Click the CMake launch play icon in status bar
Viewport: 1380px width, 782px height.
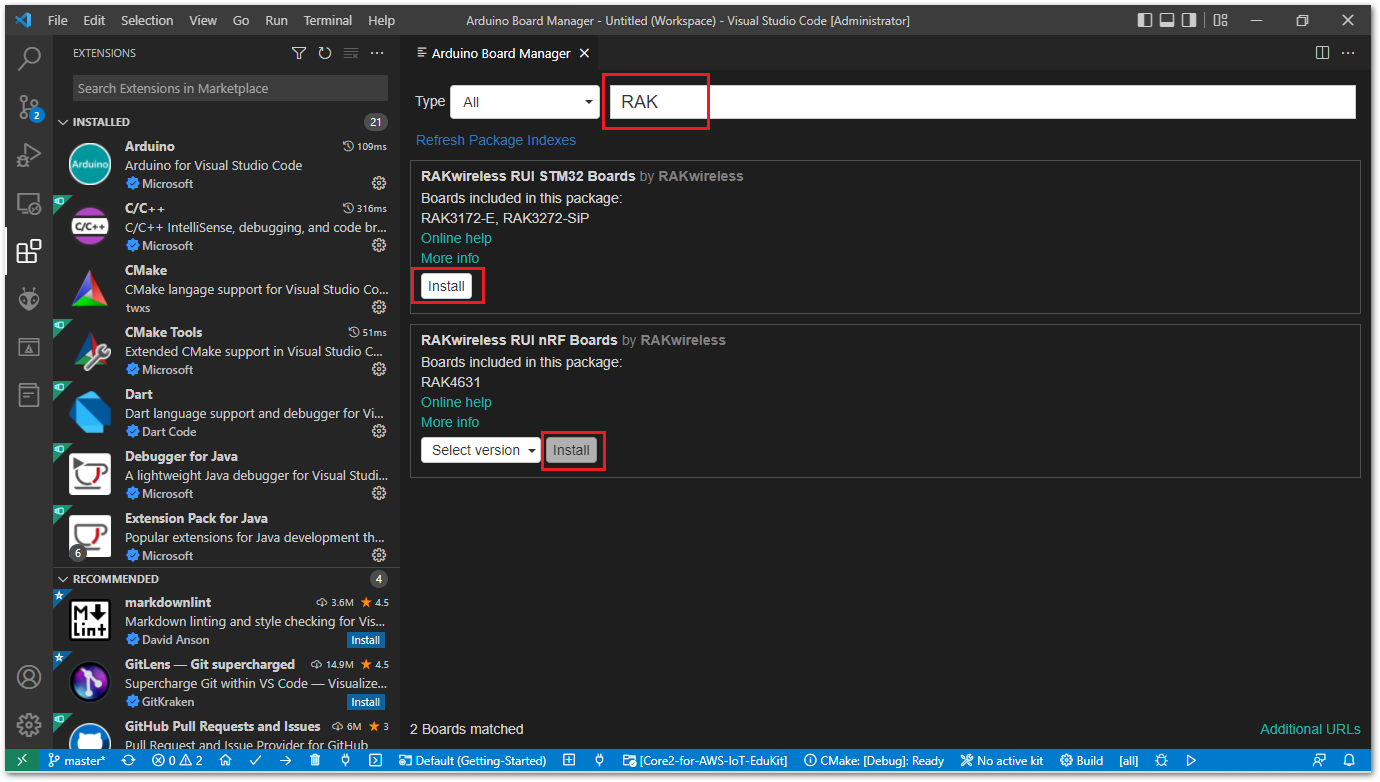click(x=1191, y=761)
